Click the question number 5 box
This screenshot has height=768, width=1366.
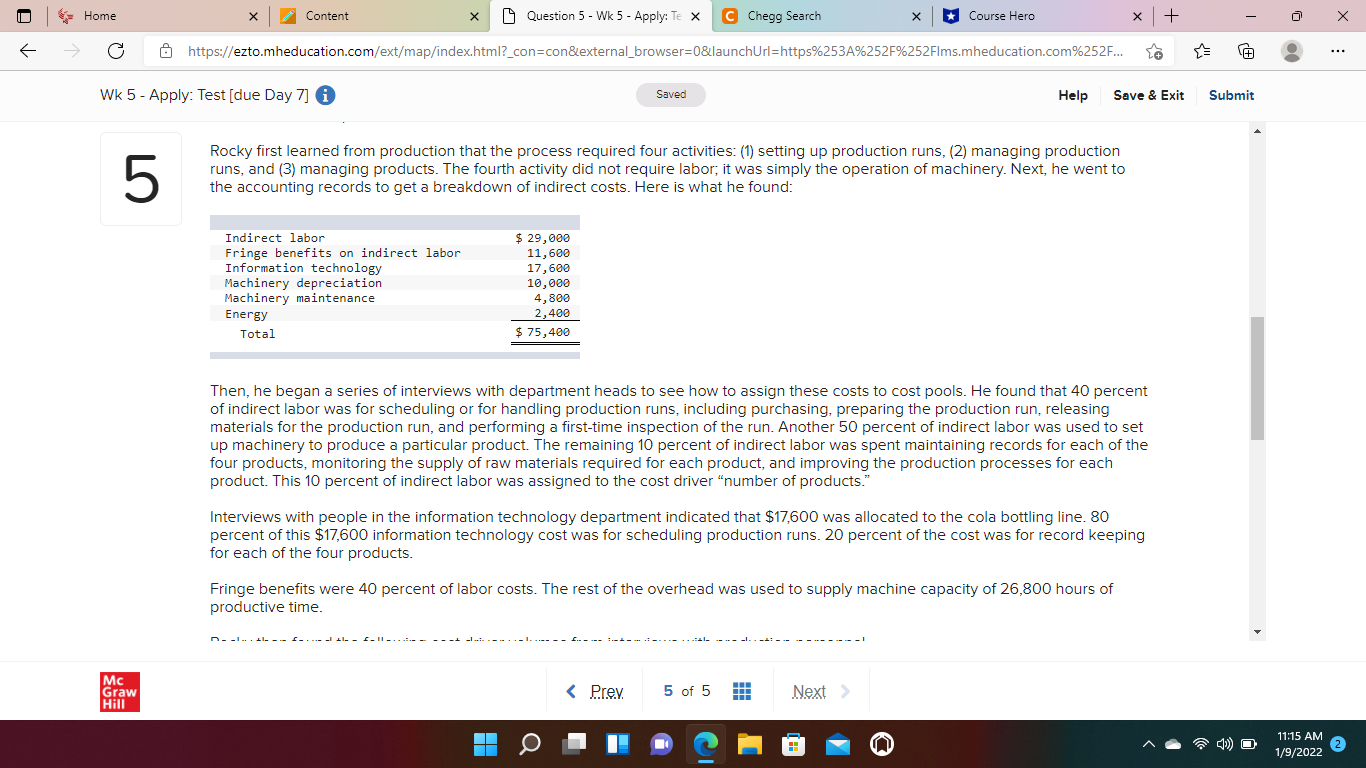click(x=141, y=179)
